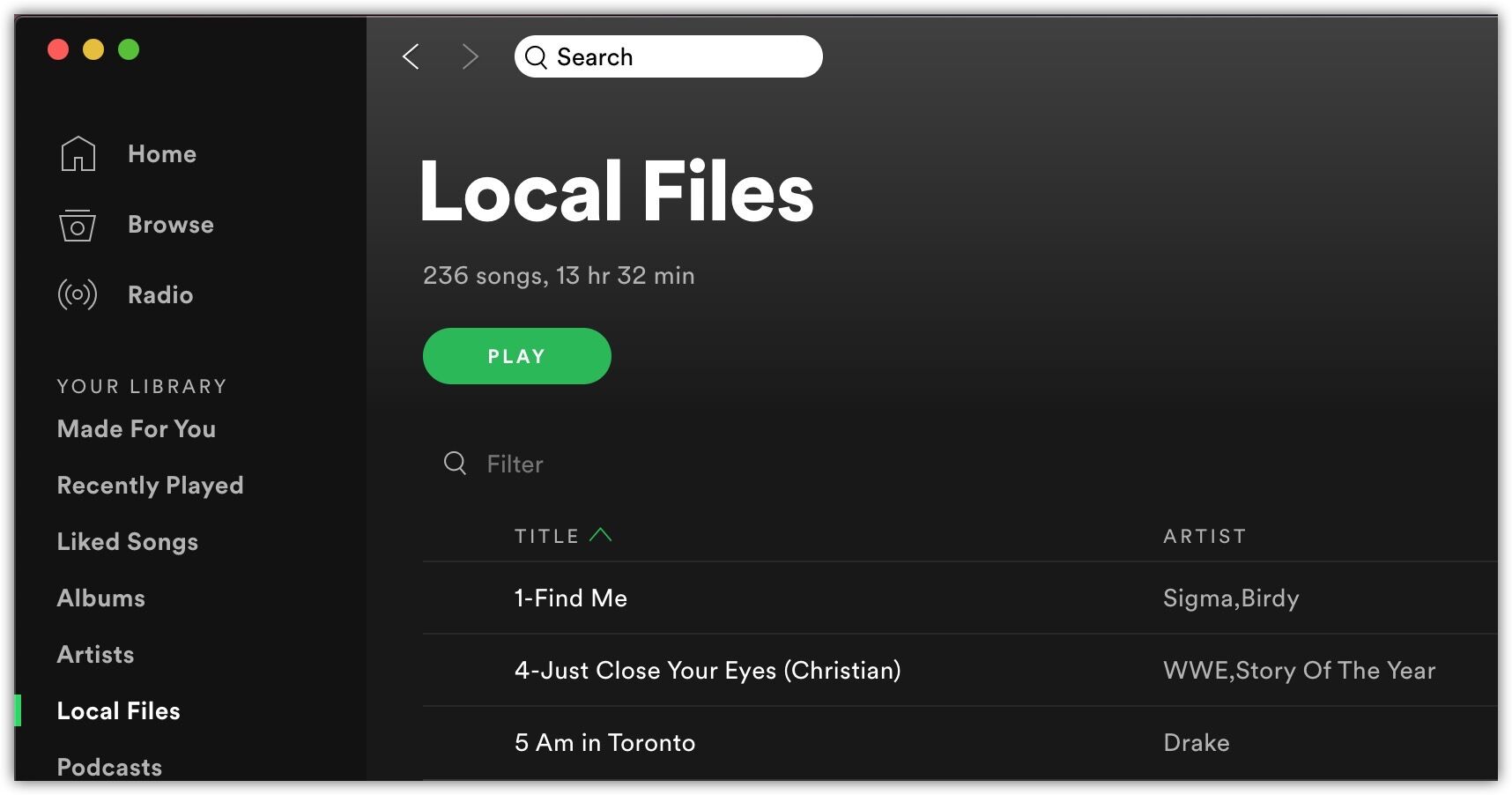Sort the list by Title header
This screenshot has width=1512, height=795.
coord(546,536)
